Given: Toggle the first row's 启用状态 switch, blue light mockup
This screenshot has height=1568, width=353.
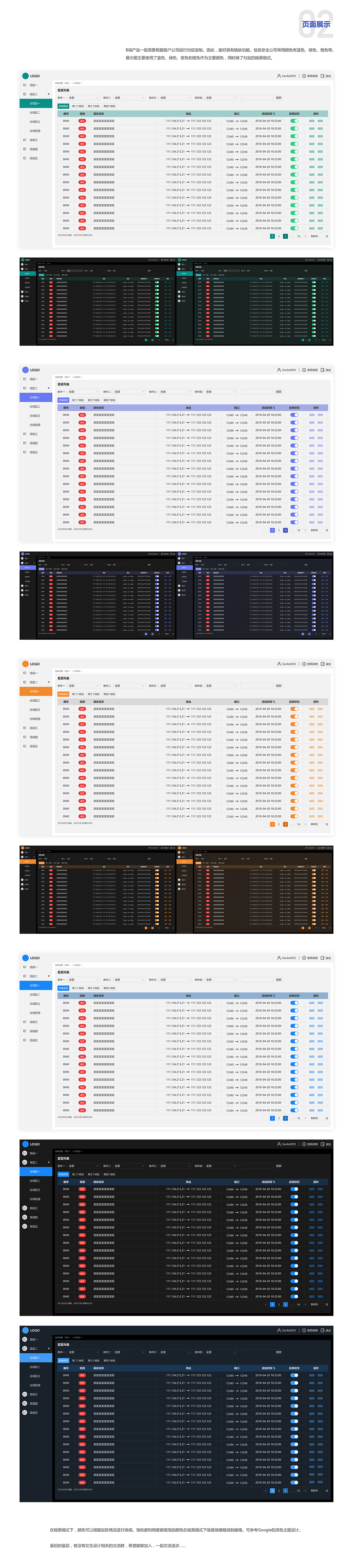Looking at the screenshot, I should 295,1003.
